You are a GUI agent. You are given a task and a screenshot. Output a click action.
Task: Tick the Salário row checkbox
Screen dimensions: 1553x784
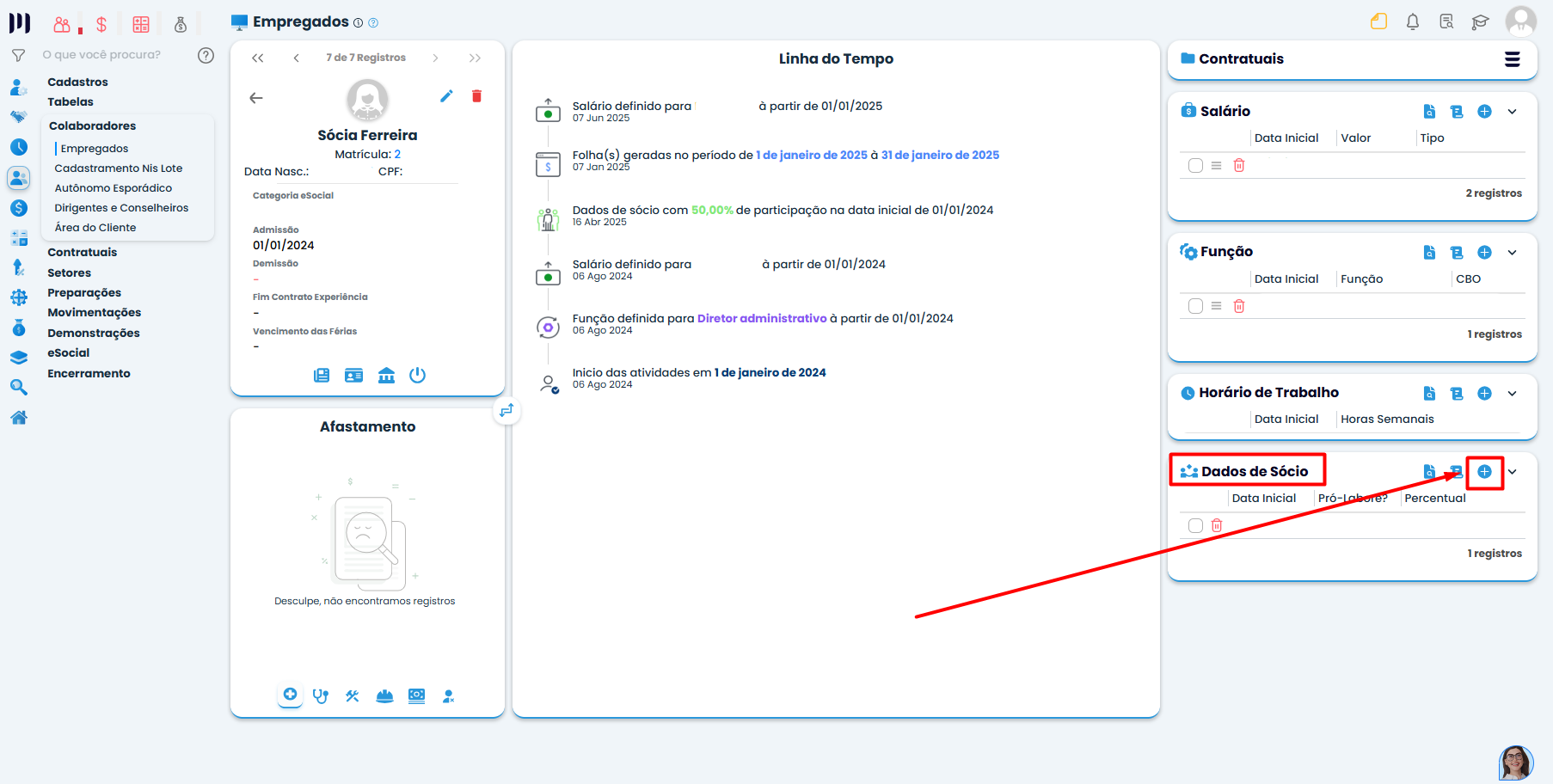pos(1195,165)
